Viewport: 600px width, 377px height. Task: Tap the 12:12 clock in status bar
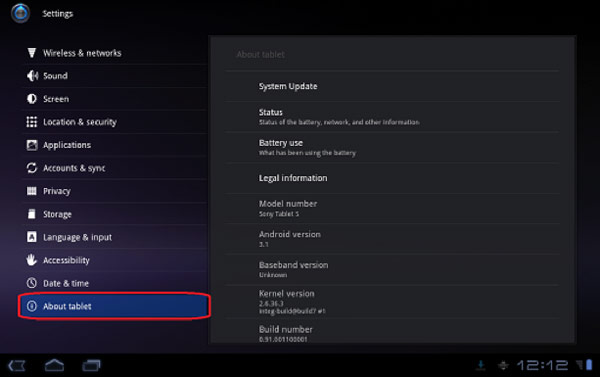[x=542, y=366]
